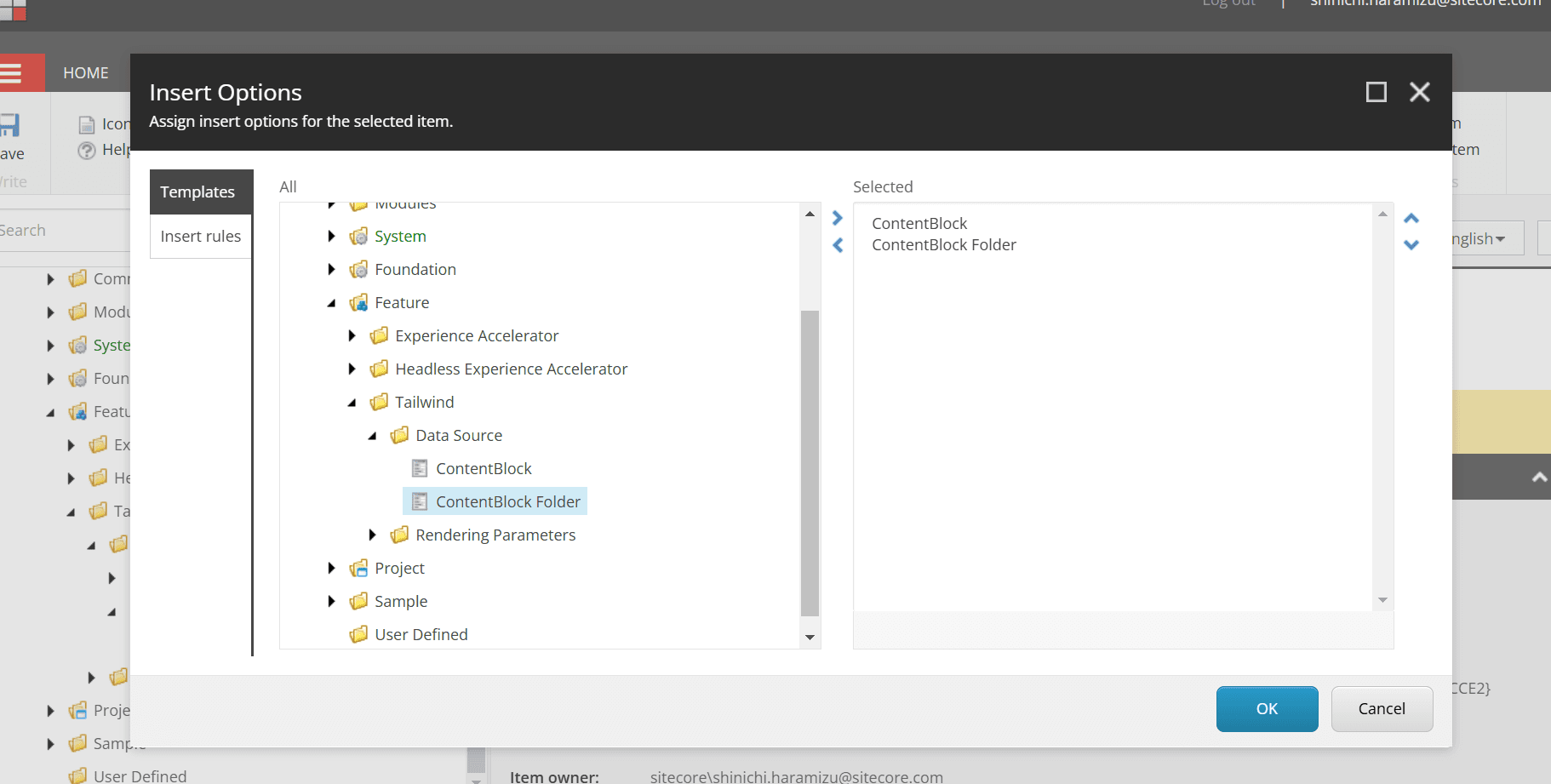The height and width of the screenshot is (784, 1551).
Task: Click the Feature folder icon in tree
Action: [359, 303]
